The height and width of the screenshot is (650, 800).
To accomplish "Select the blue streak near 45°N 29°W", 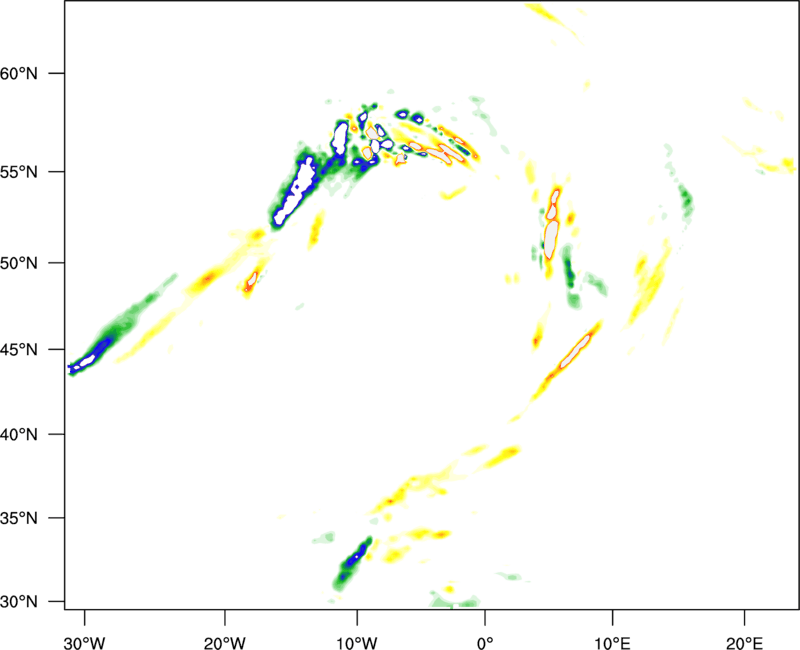I will (92, 355).
